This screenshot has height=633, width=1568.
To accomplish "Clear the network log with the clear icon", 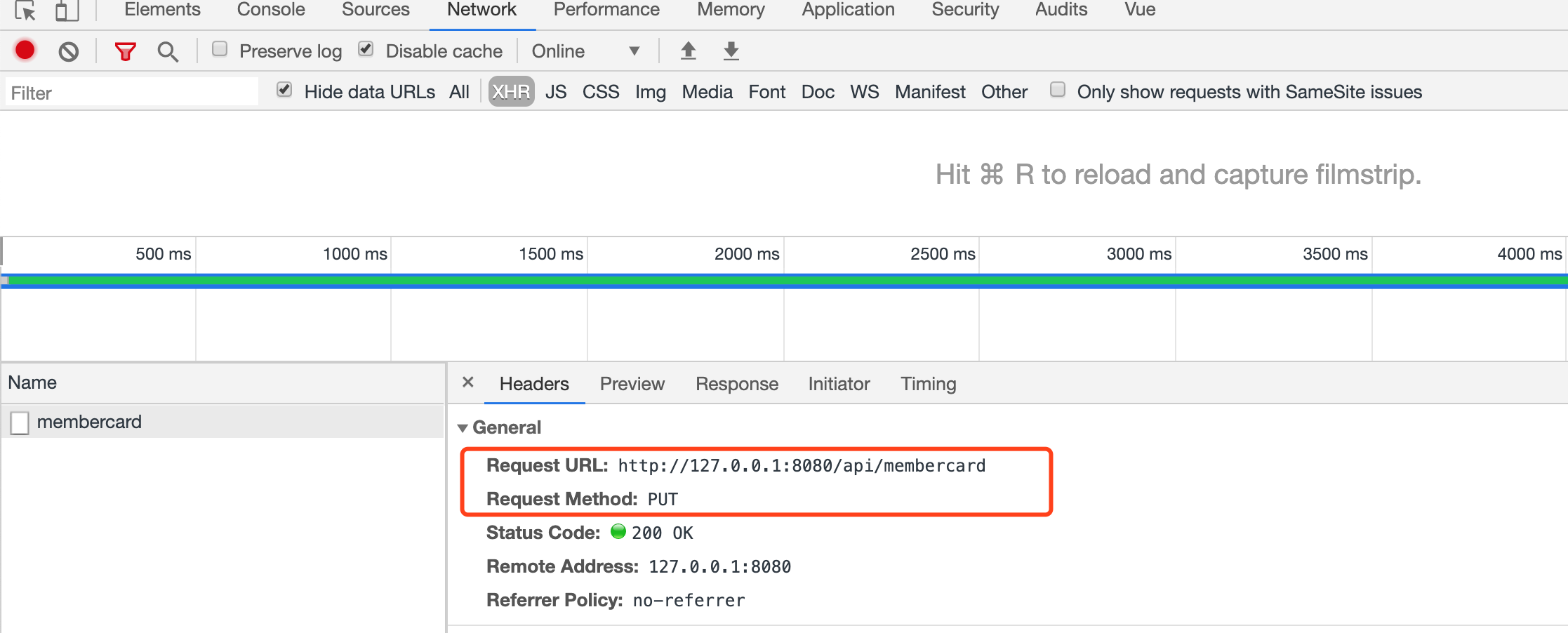I will coord(68,51).
